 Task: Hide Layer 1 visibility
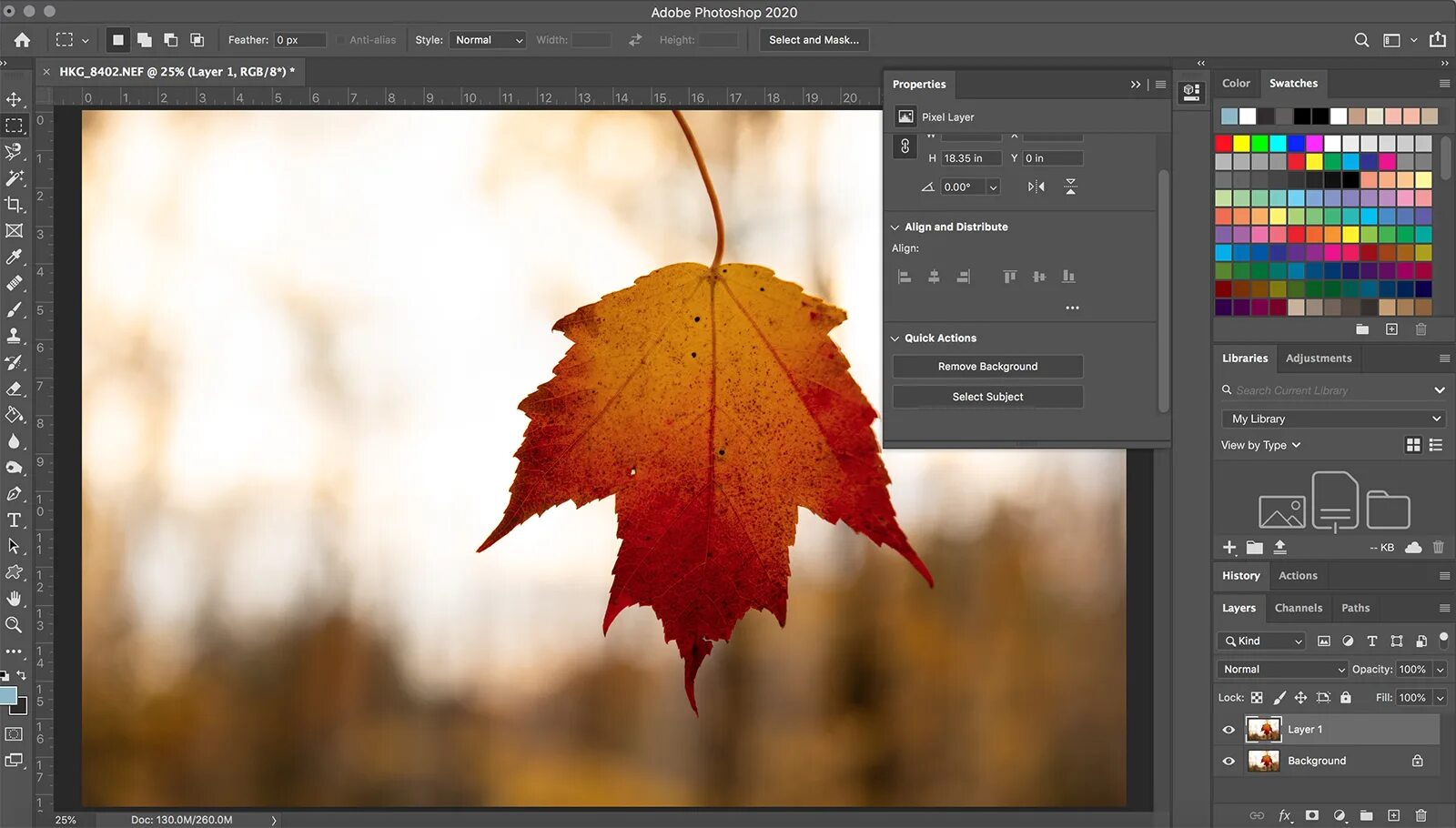(x=1228, y=730)
